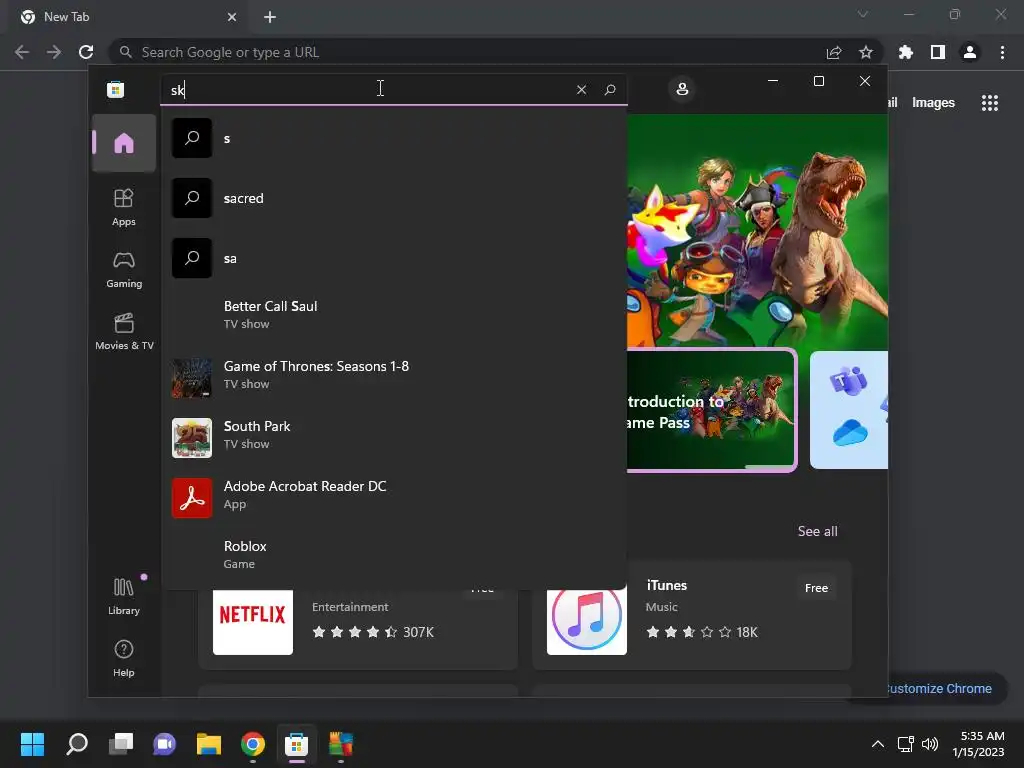1024x768 pixels.
Task: Open a new Chrome tab
Action: [x=270, y=17]
